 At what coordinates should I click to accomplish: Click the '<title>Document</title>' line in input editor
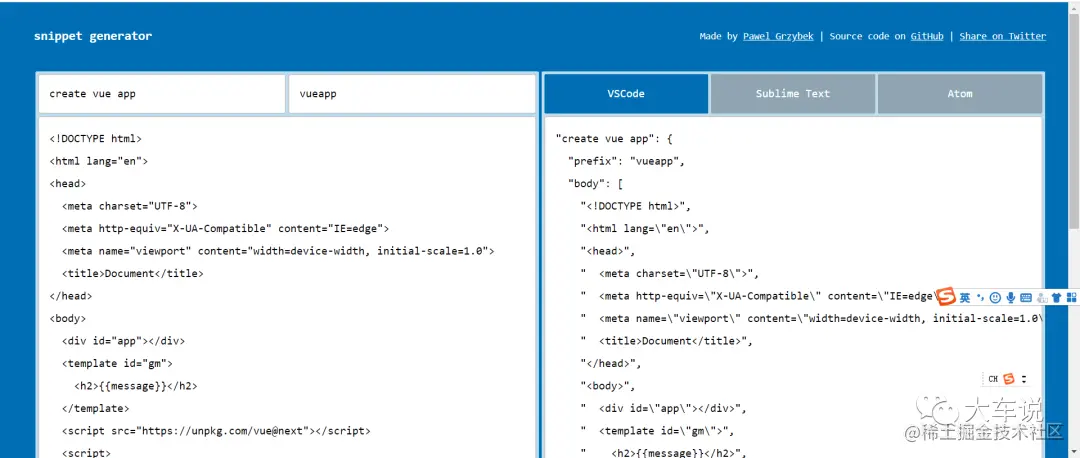132,273
